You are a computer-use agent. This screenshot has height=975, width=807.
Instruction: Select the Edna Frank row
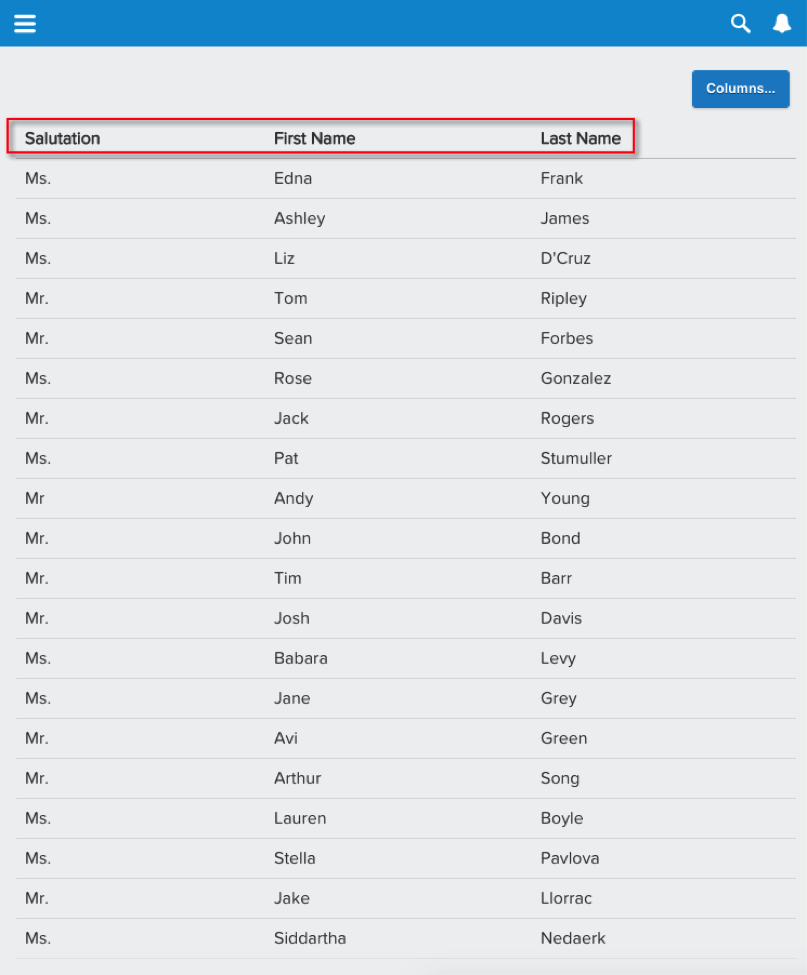coord(406,179)
